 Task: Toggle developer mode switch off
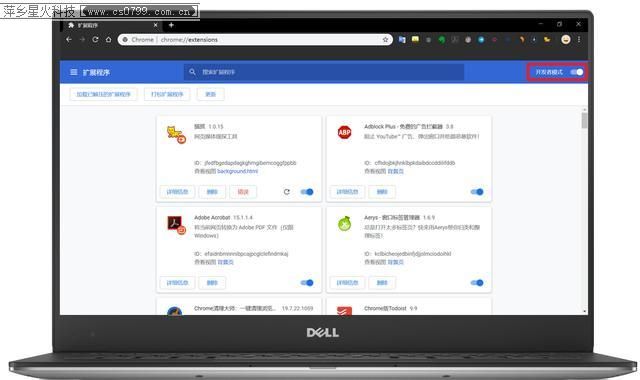point(577,72)
